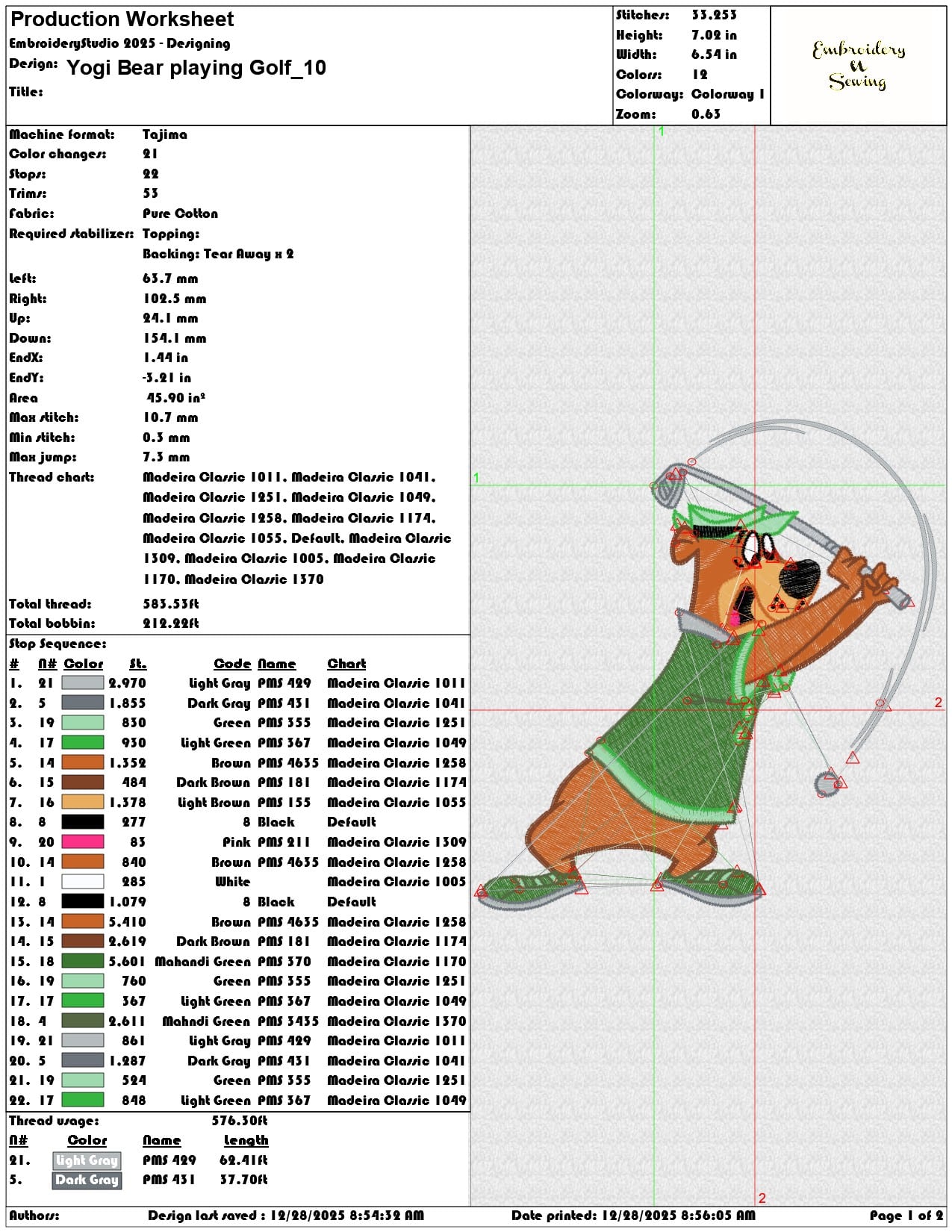Viewport: 952px width, 1232px height.
Task: Click stitch count 5,410 in stop 13
Action: point(127,921)
